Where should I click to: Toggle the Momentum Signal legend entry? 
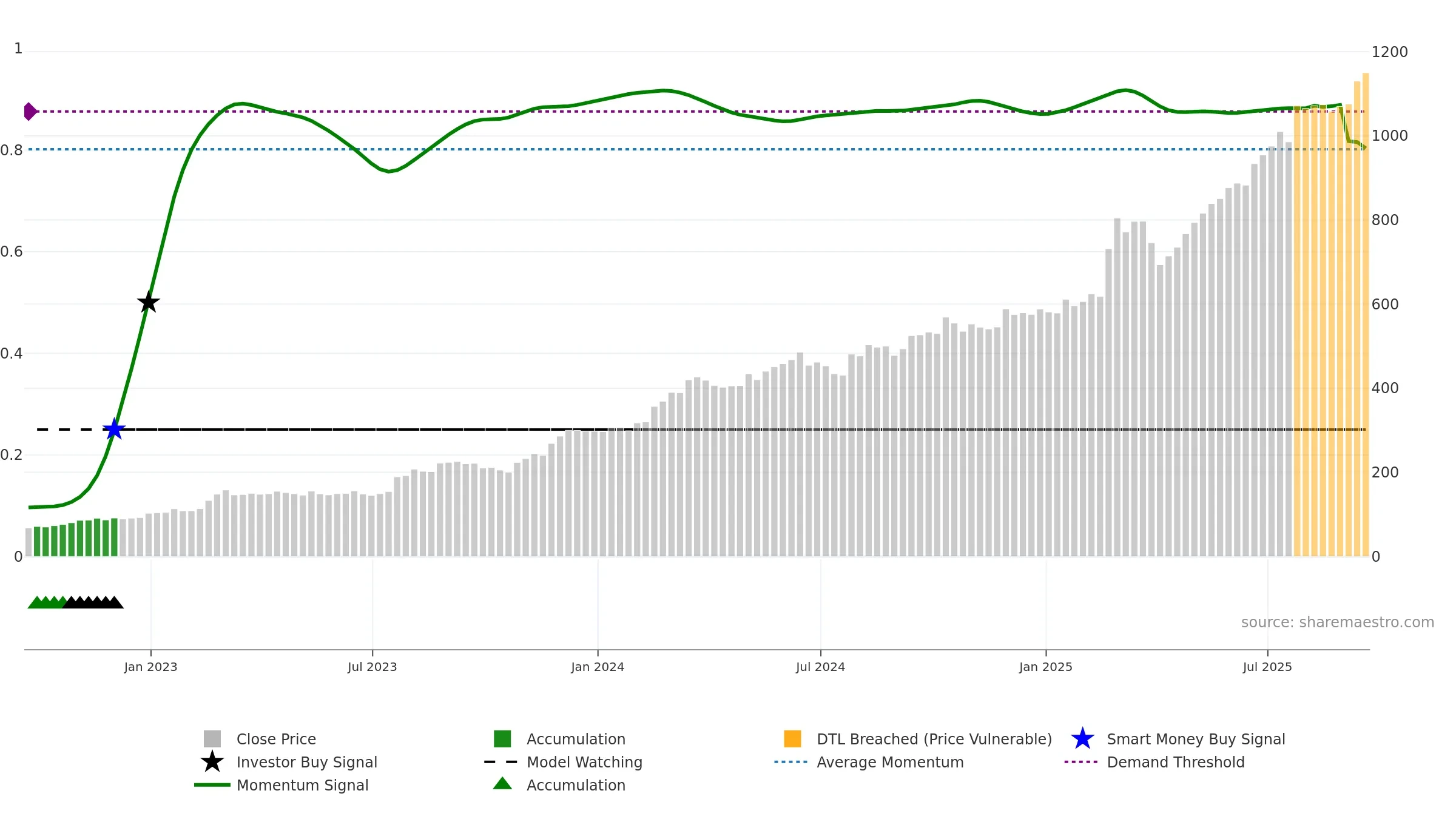point(302,785)
